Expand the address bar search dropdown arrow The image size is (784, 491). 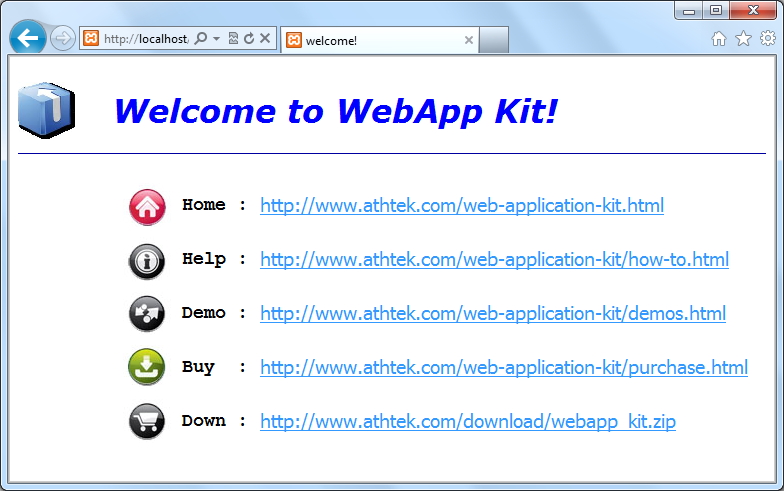pyautogui.click(x=217, y=39)
